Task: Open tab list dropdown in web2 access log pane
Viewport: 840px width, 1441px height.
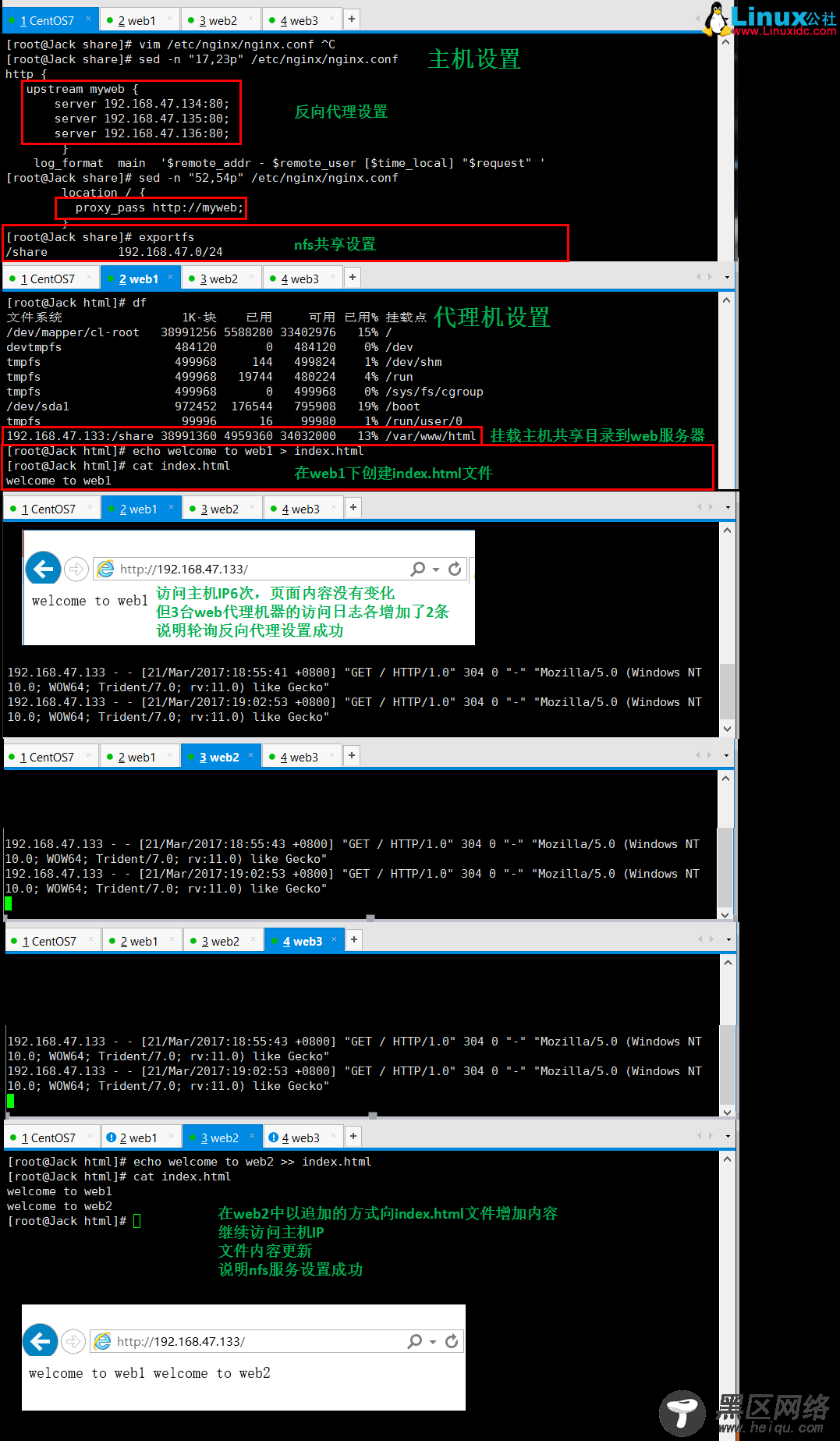Action: 727,755
